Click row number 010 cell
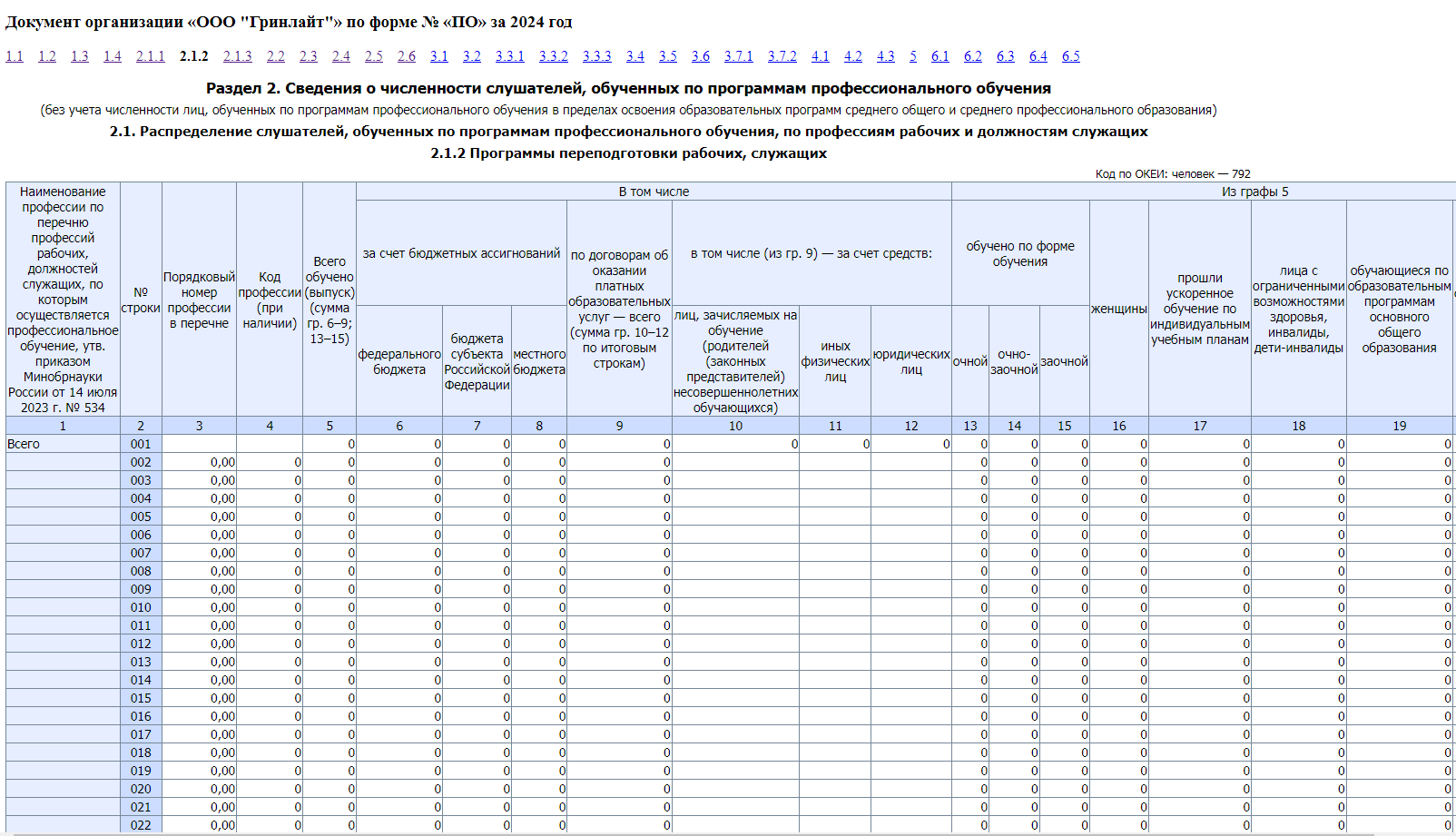This screenshot has height=836, width=1456. point(141,607)
